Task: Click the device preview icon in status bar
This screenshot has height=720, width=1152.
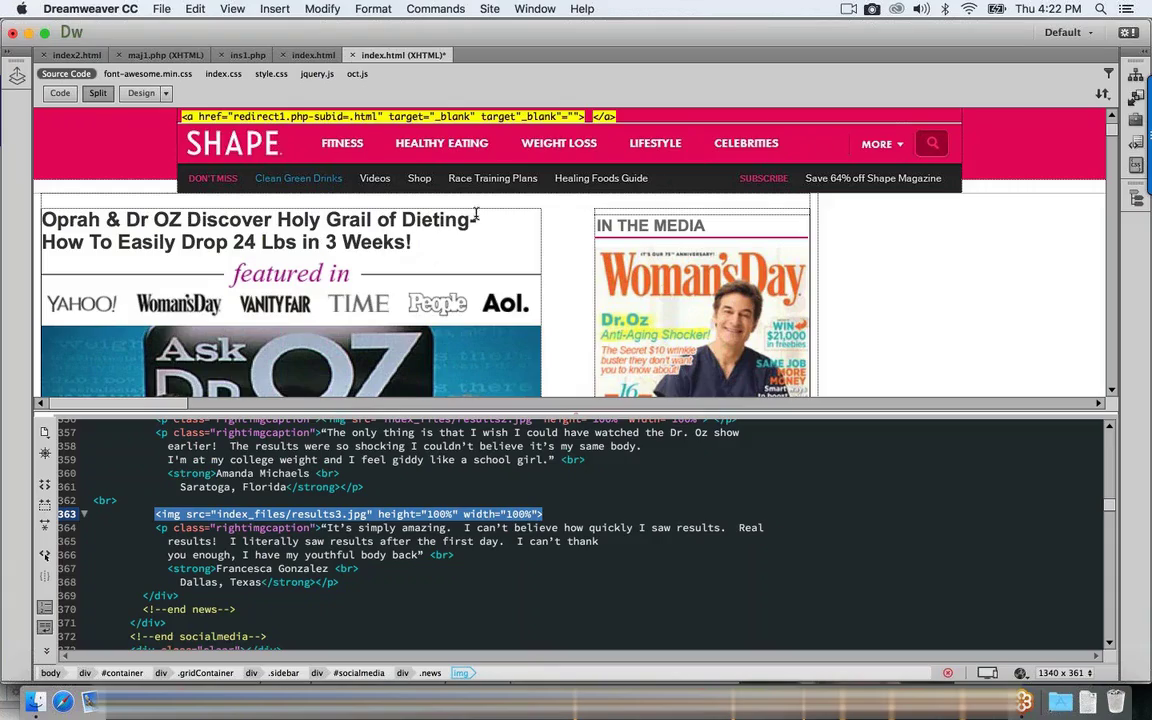Action: click(987, 673)
